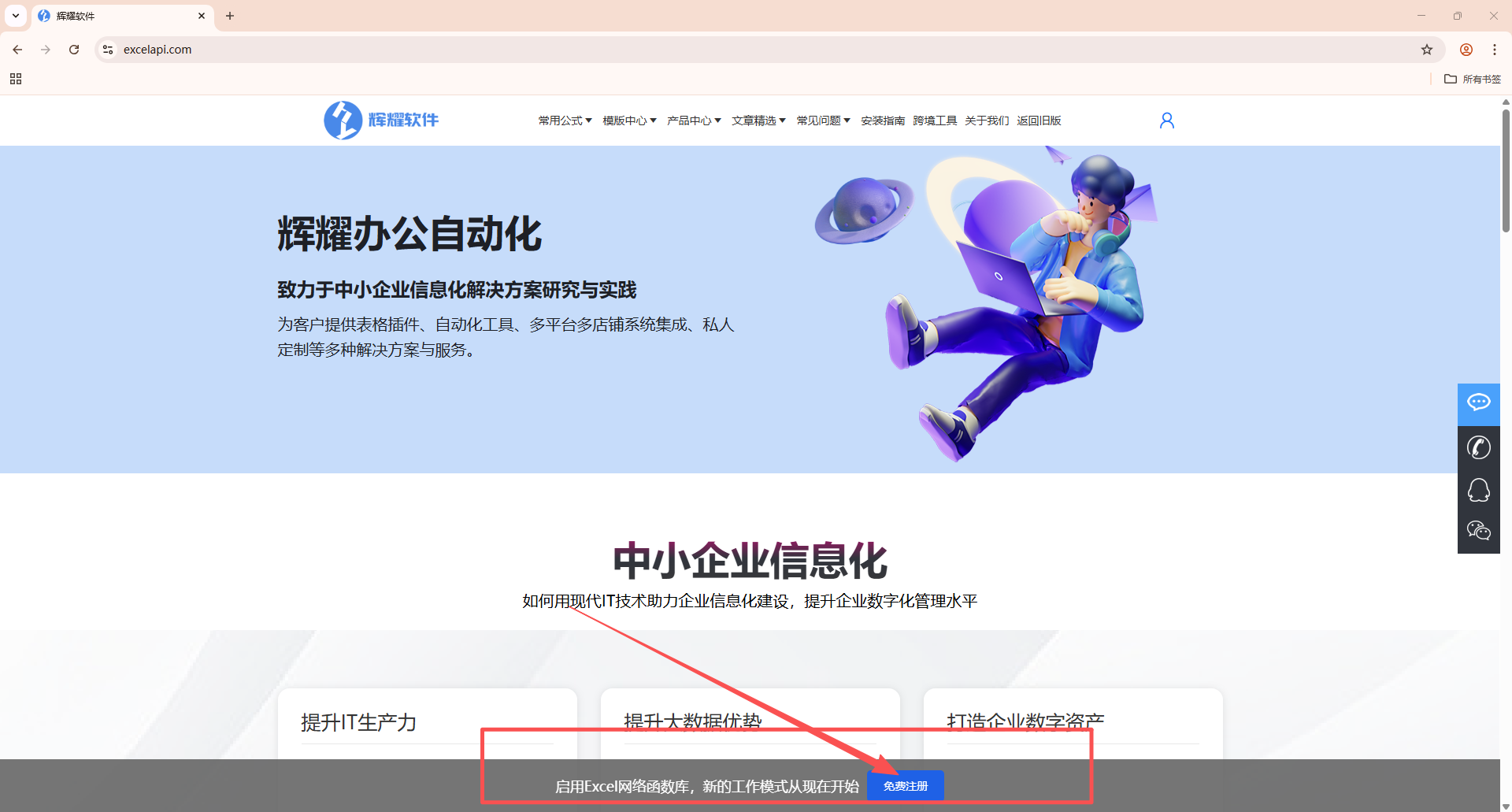Open the Chrome profile avatar icon

pyautogui.click(x=1466, y=50)
